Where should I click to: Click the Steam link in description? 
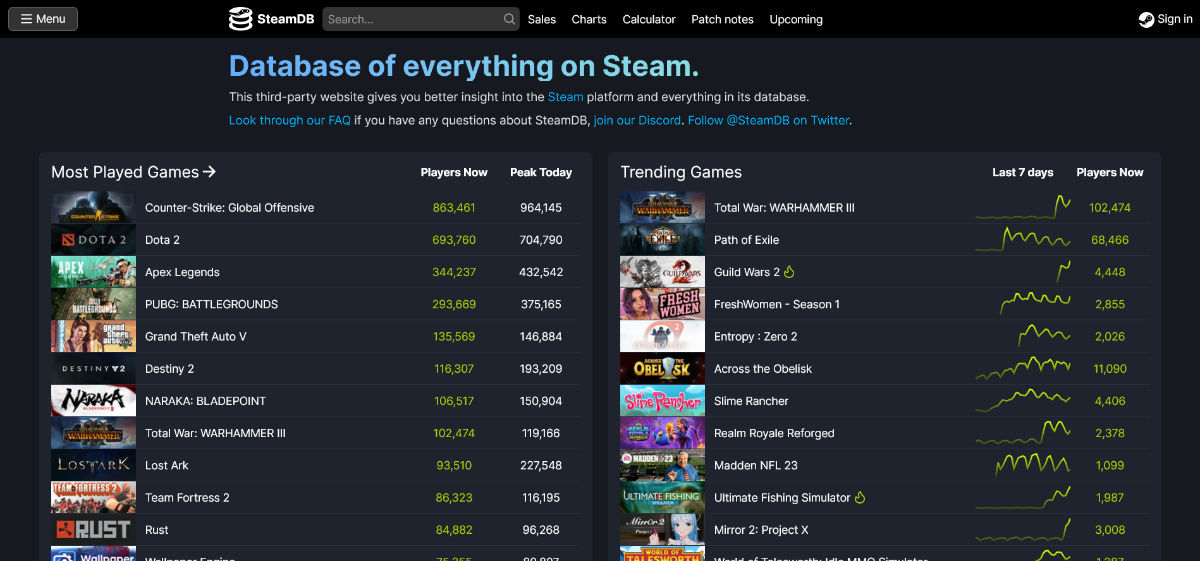(566, 97)
